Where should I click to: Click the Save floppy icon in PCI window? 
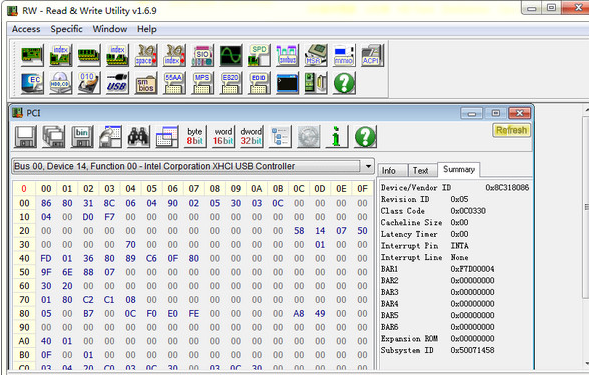26,136
